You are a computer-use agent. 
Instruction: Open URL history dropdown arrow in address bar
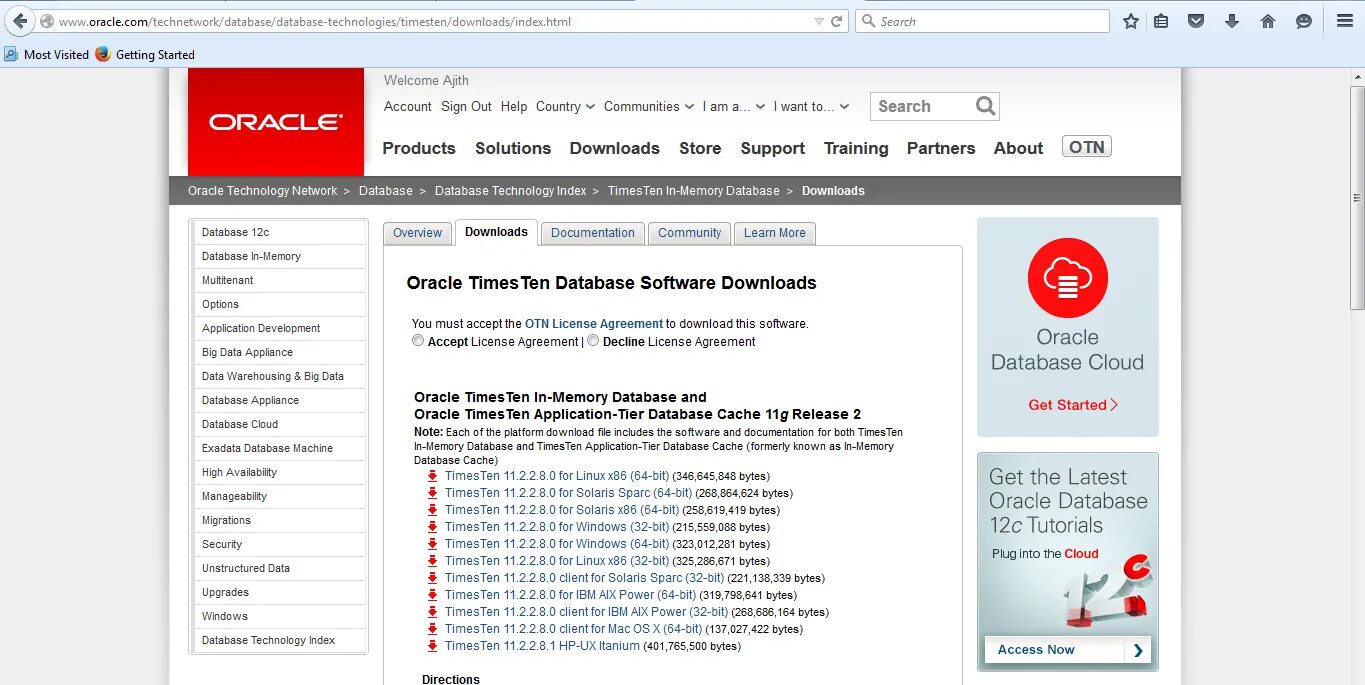pyautogui.click(x=819, y=21)
